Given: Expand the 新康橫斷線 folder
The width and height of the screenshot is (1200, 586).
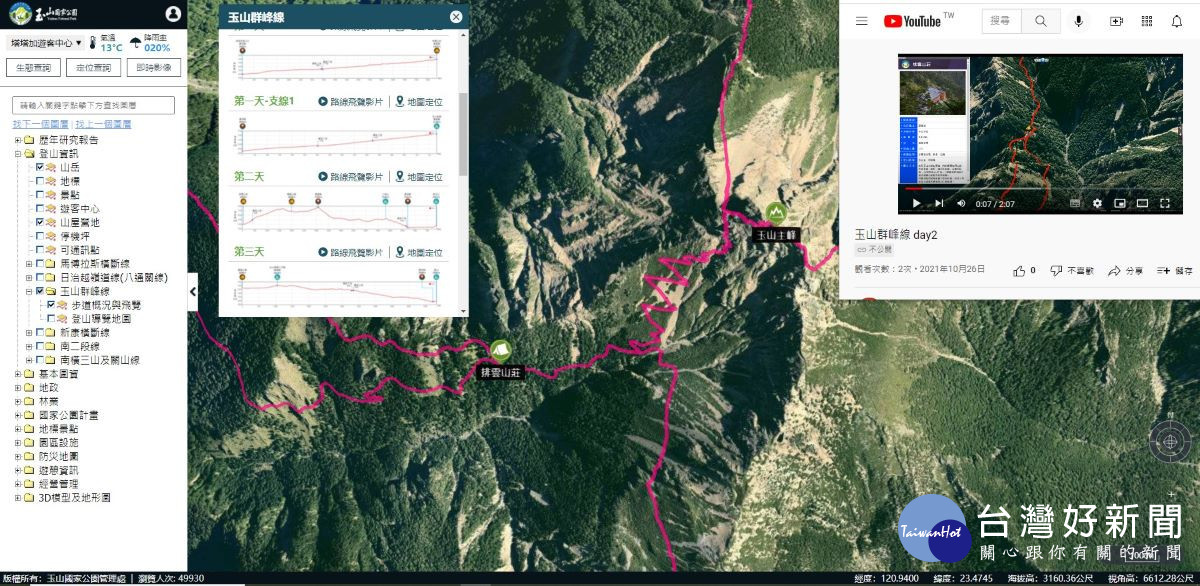Looking at the screenshot, I should [x=29, y=332].
